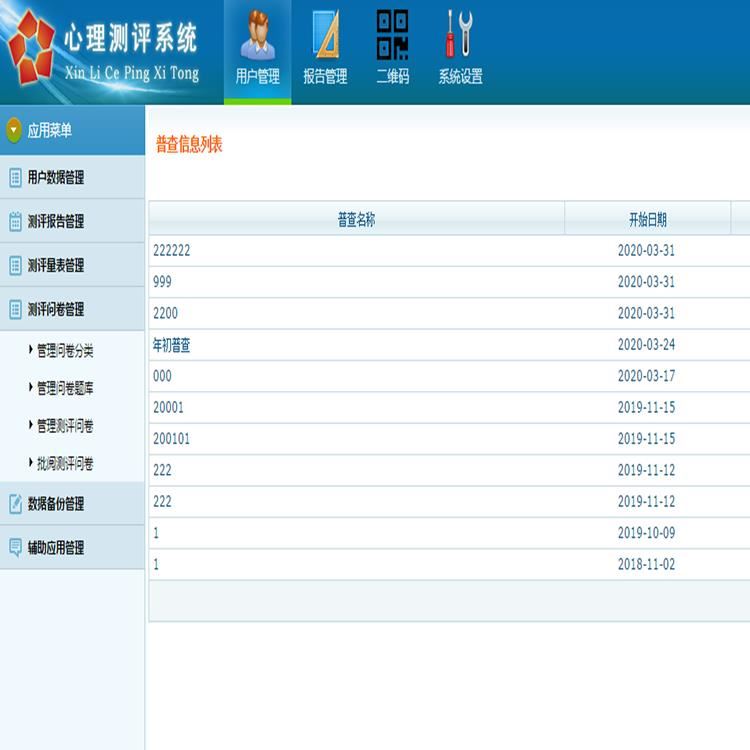The image size is (750, 750).
Task: Click the 心理测评系统 title text
Action: pyautogui.click(x=131, y=38)
